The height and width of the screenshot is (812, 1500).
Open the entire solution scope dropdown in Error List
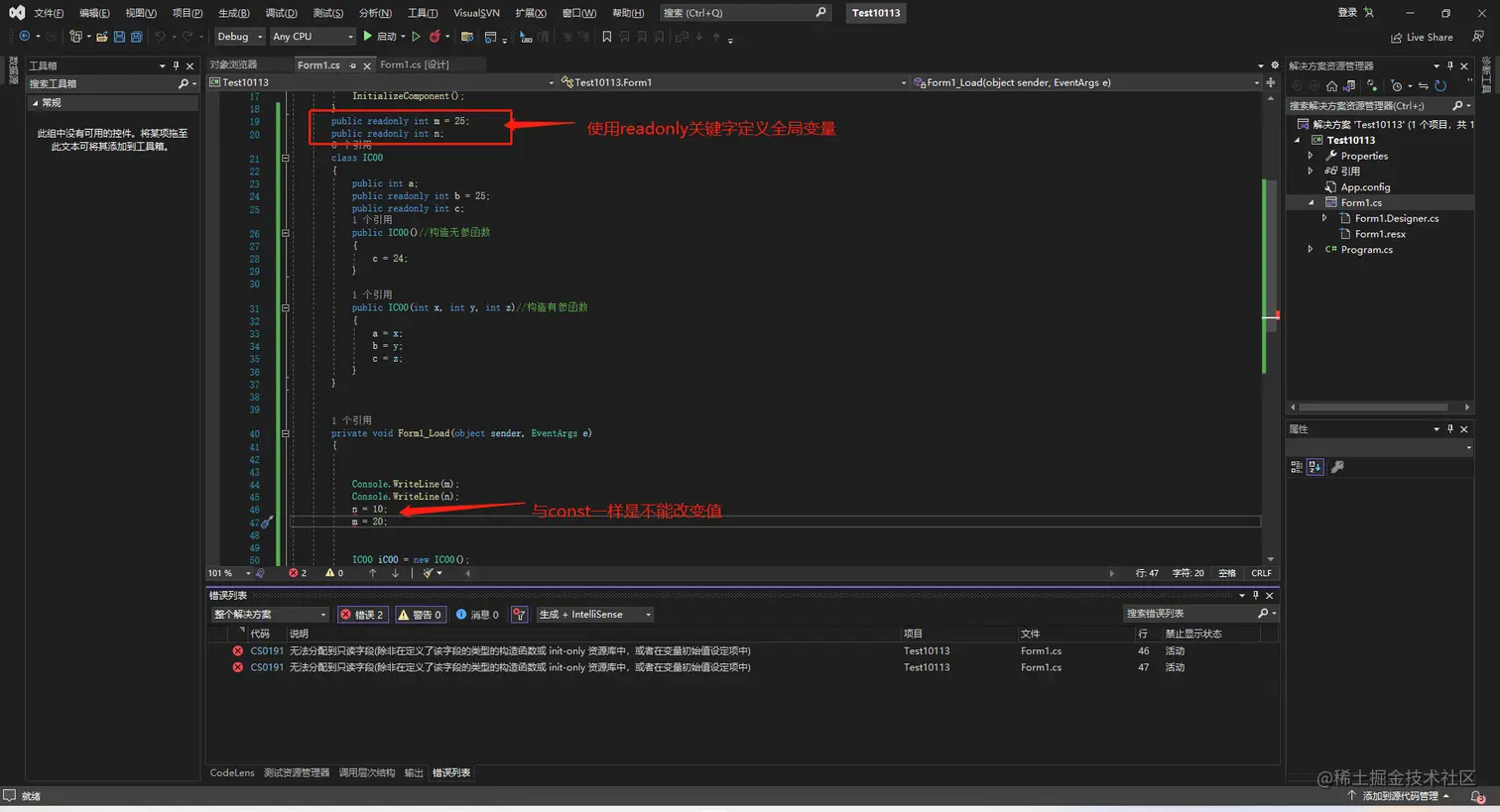(x=269, y=615)
